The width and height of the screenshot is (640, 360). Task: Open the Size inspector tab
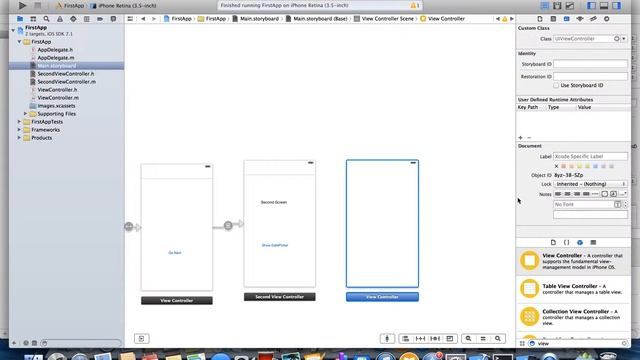pos(593,19)
